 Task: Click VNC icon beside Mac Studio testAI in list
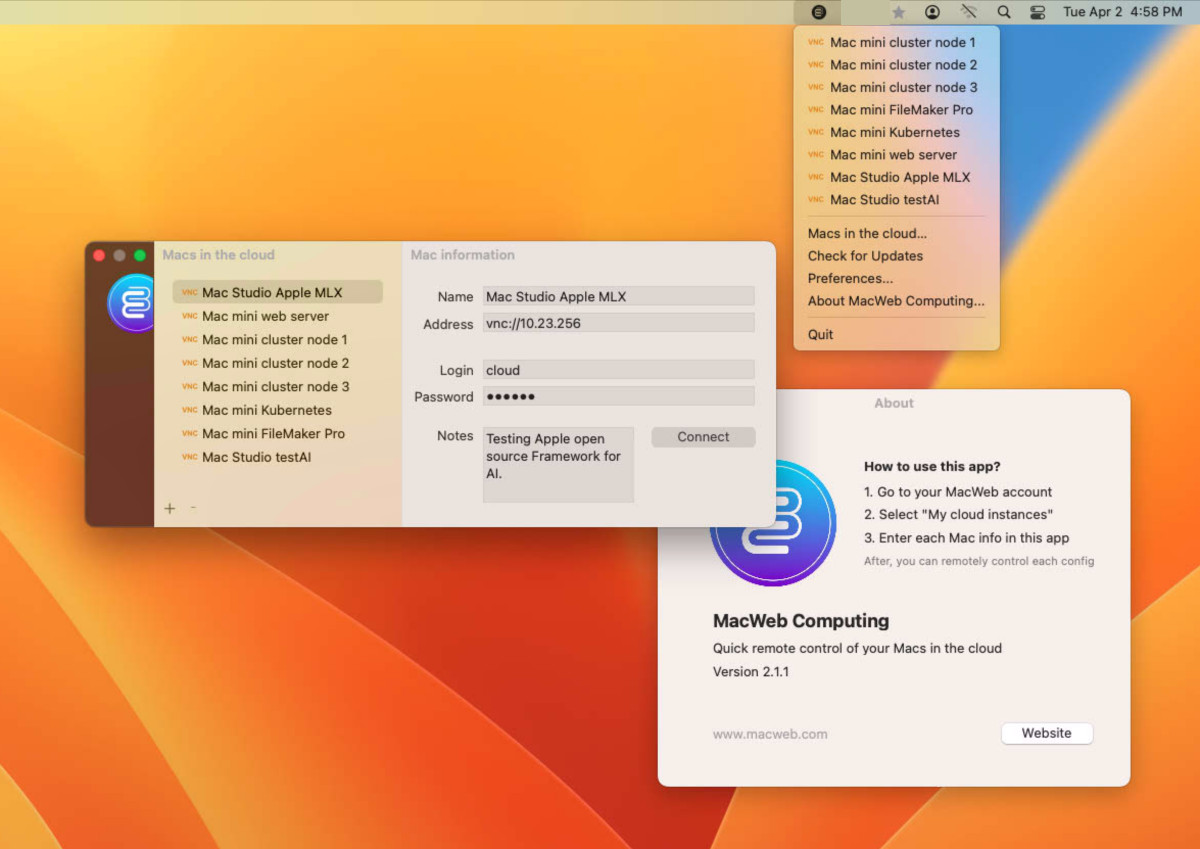pyautogui.click(x=189, y=457)
